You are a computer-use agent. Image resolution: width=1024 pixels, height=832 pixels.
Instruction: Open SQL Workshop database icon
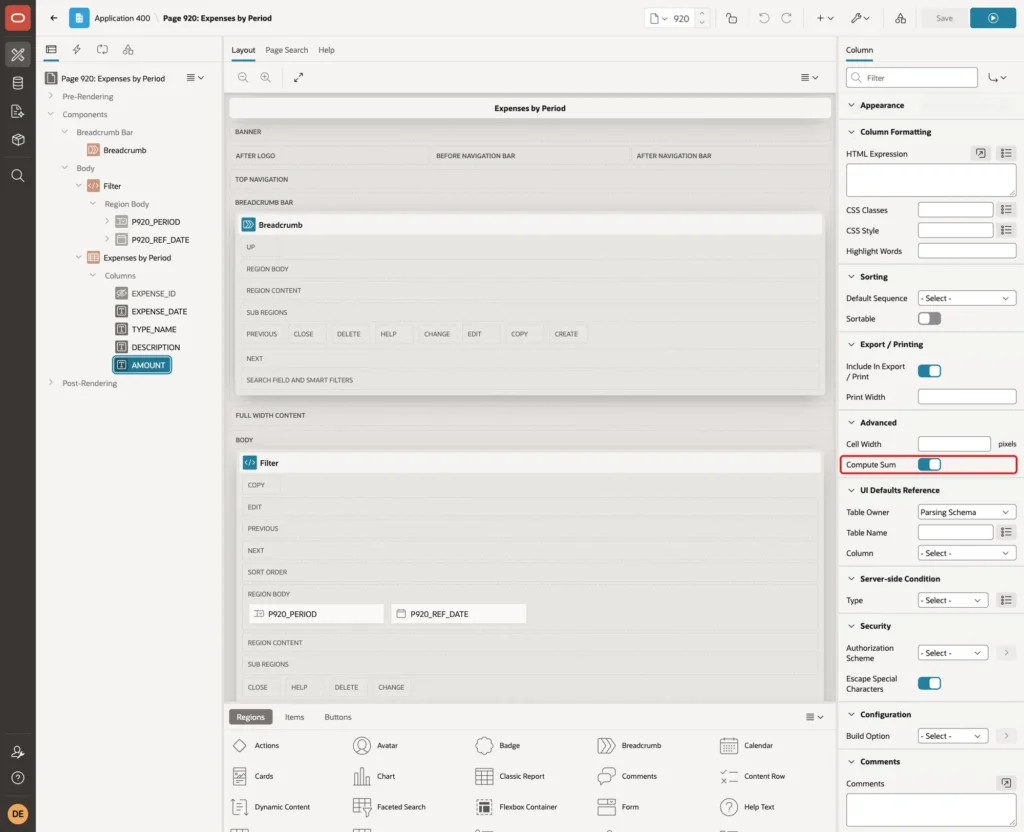[18, 83]
